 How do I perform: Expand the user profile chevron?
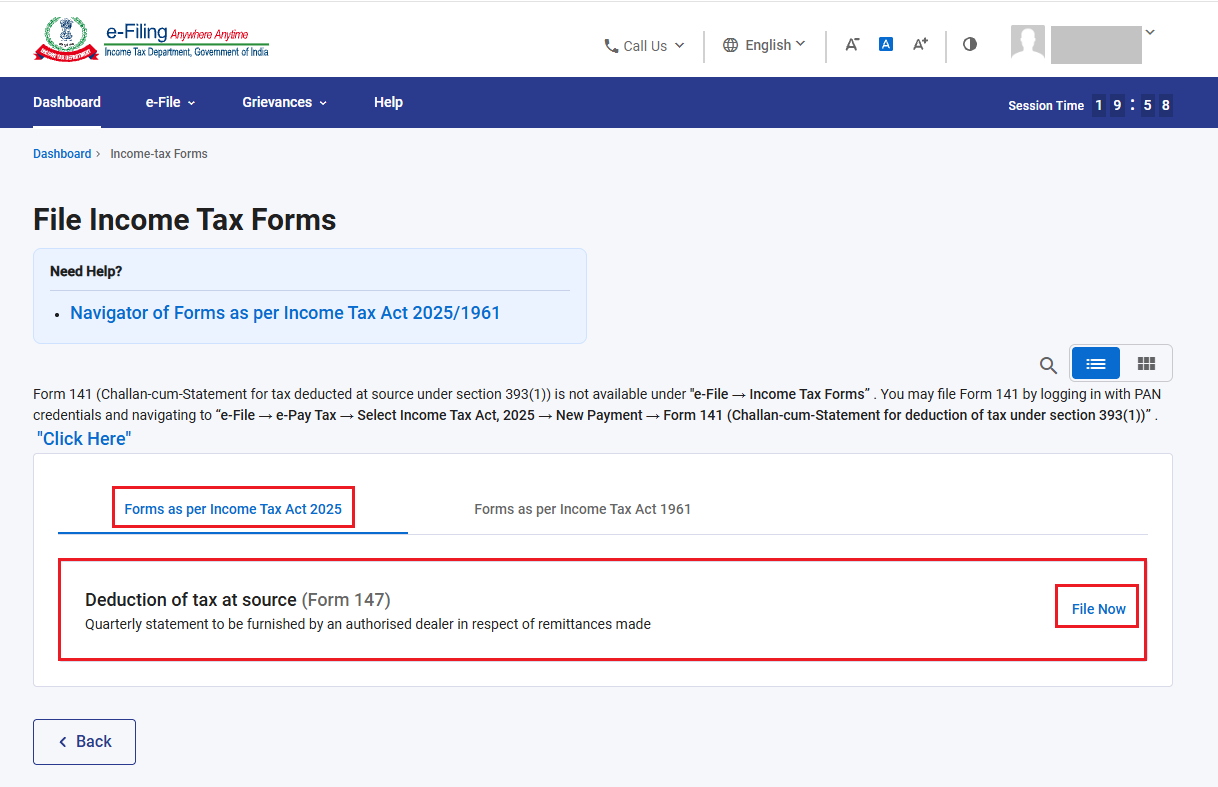coord(1150,33)
